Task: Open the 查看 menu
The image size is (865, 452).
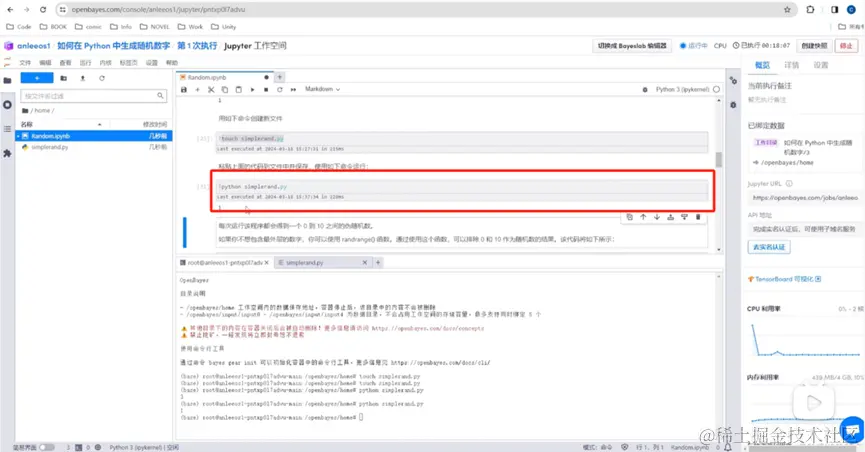Action: (65, 63)
